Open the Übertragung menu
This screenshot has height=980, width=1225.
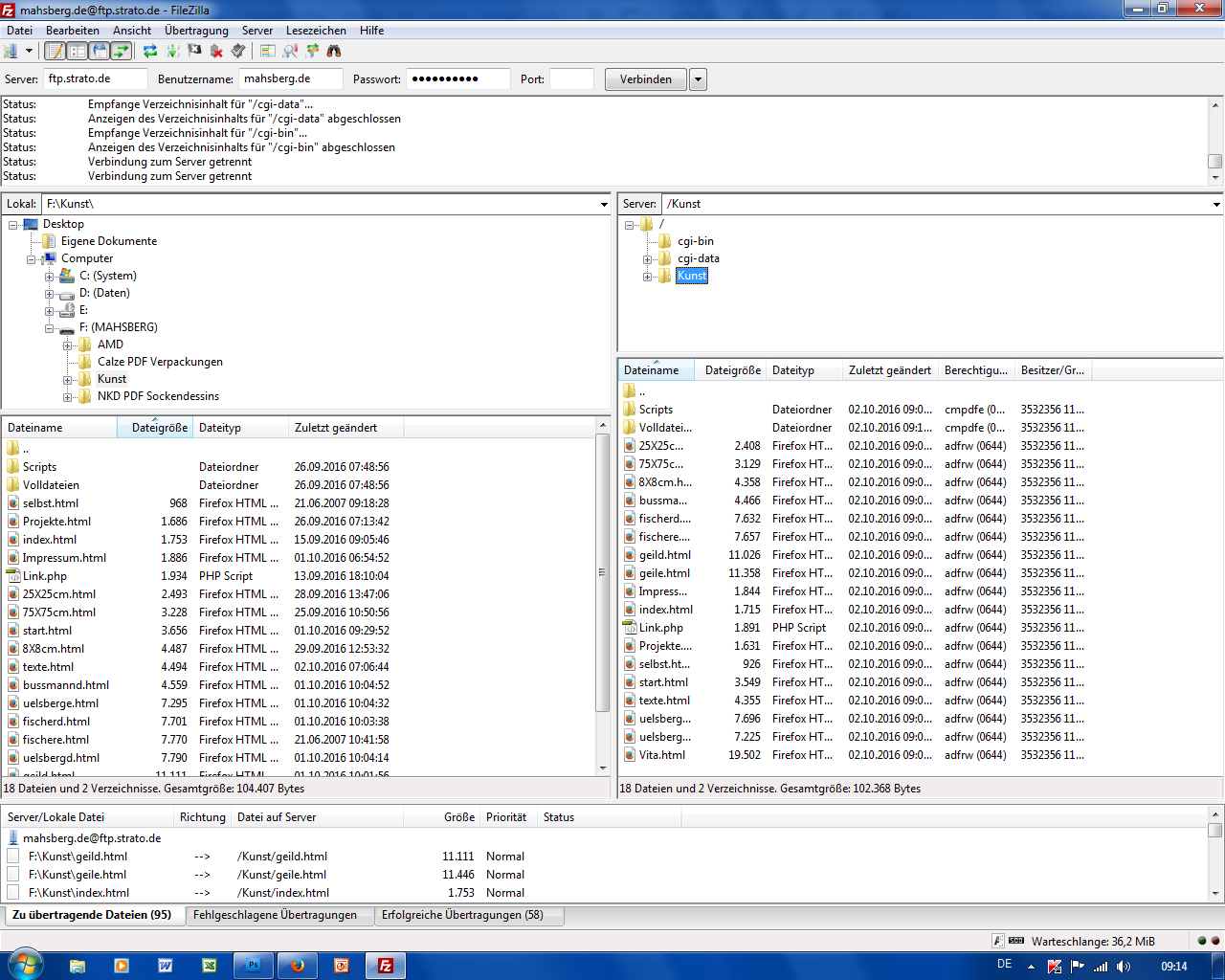[196, 31]
